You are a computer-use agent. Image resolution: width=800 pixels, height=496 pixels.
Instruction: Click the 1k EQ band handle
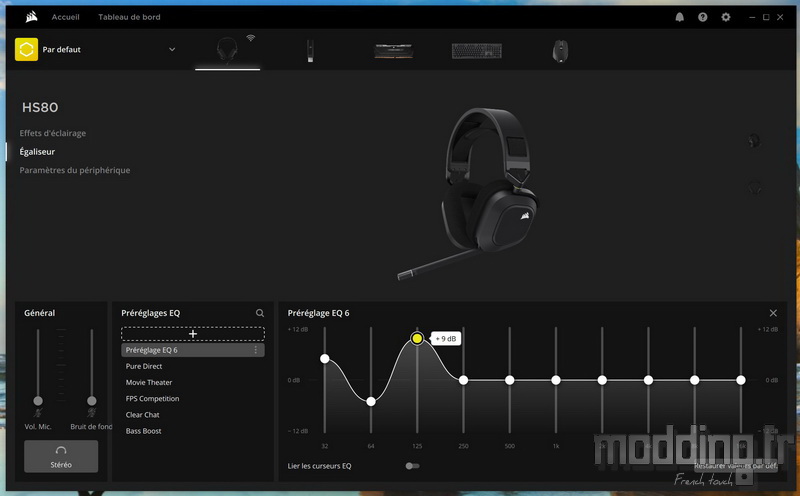point(556,380)
